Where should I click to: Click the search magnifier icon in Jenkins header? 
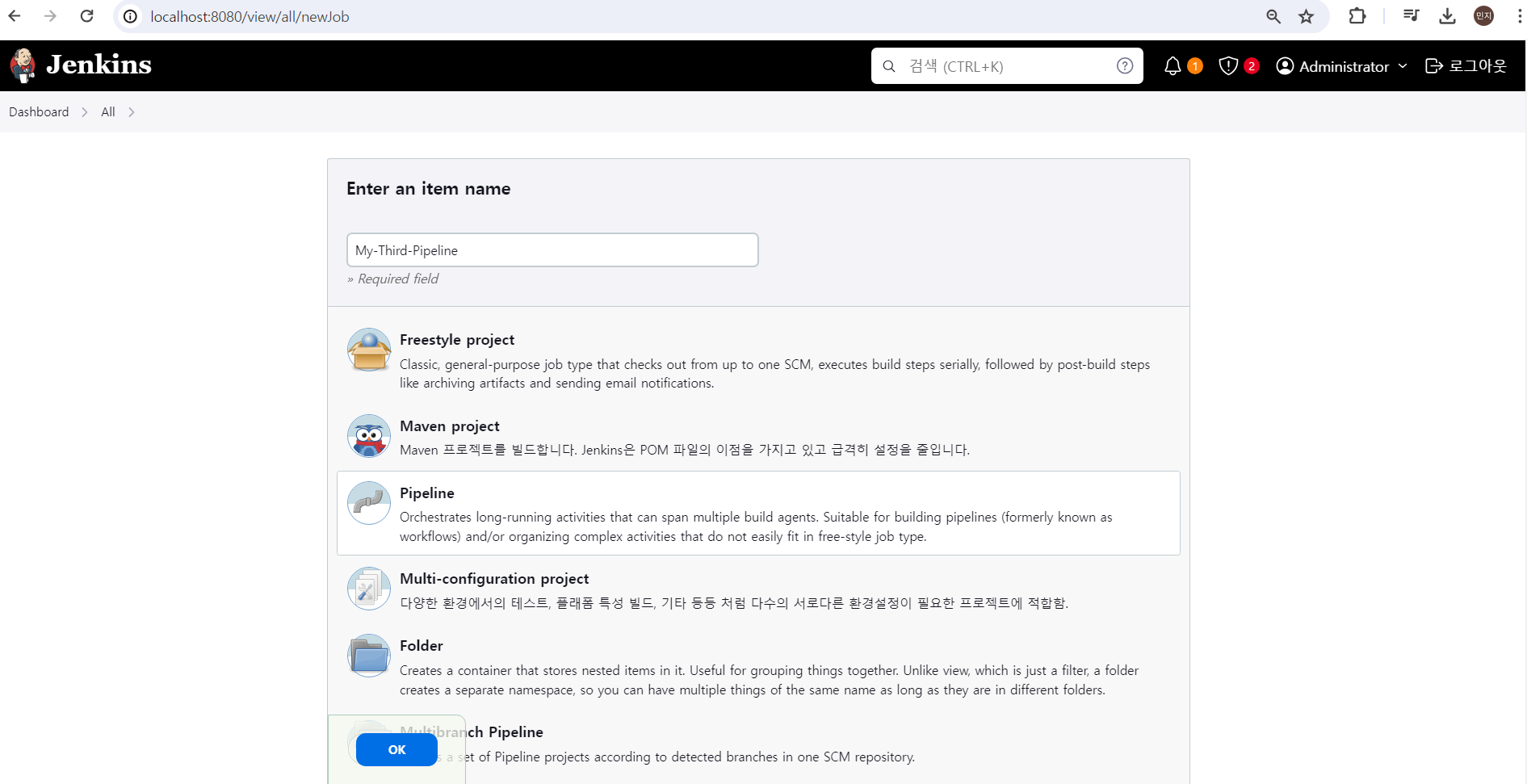pos(889,66)
